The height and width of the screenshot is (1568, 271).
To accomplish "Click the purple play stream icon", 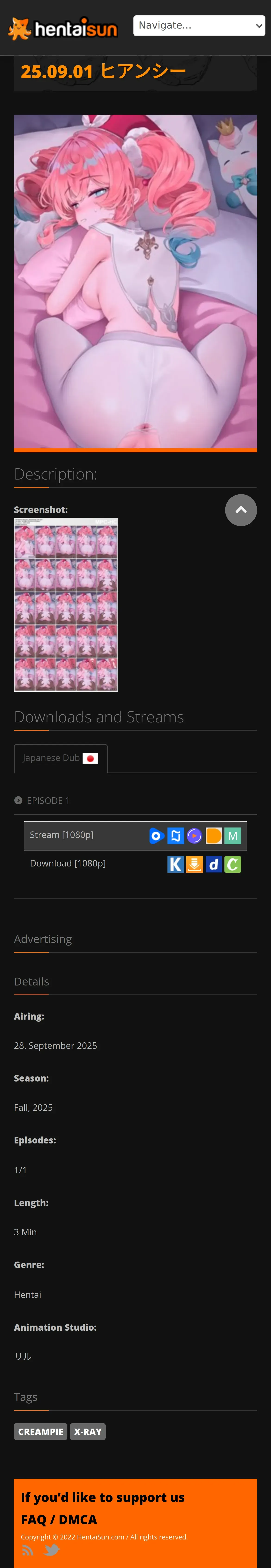I will pyautogui.click(x=194, y=836).
